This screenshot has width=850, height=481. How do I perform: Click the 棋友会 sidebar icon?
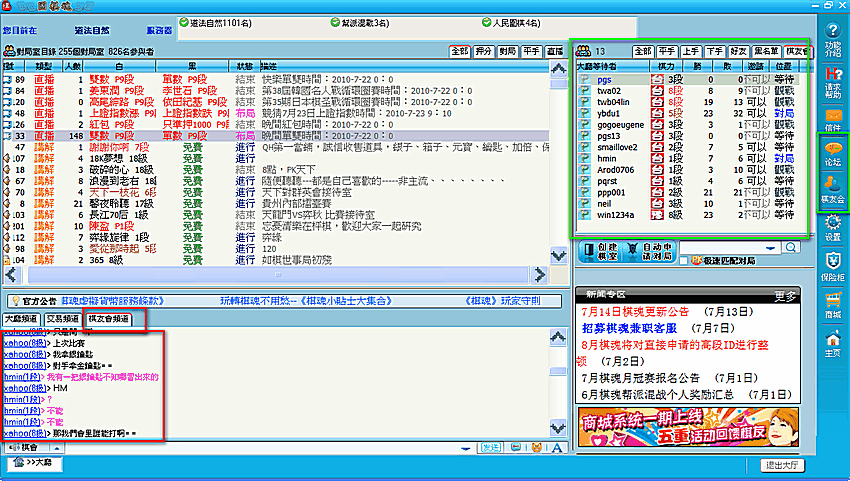coord(832,190)
